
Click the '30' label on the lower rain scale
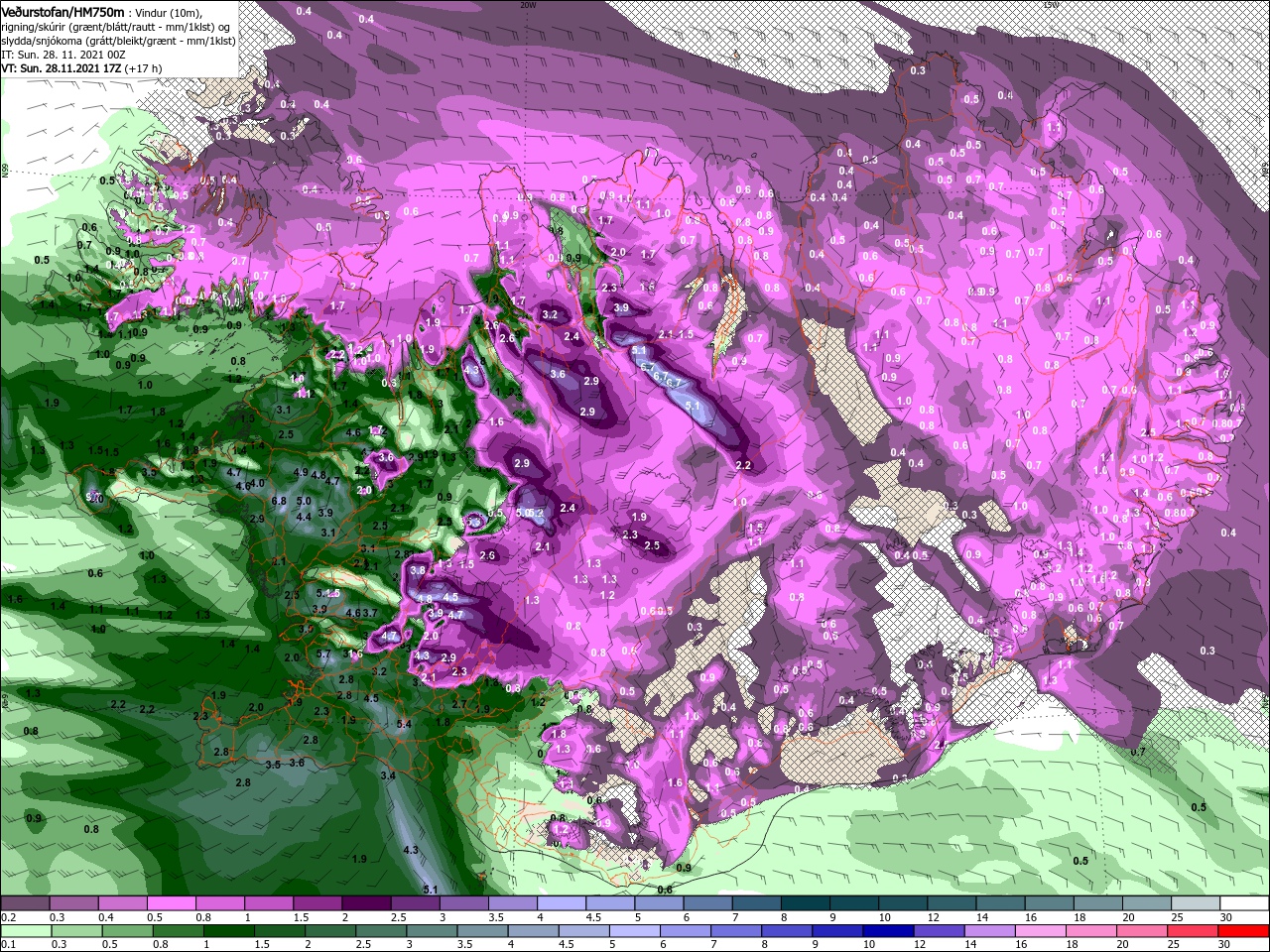pyautogui.click(x=1226, y=945)
